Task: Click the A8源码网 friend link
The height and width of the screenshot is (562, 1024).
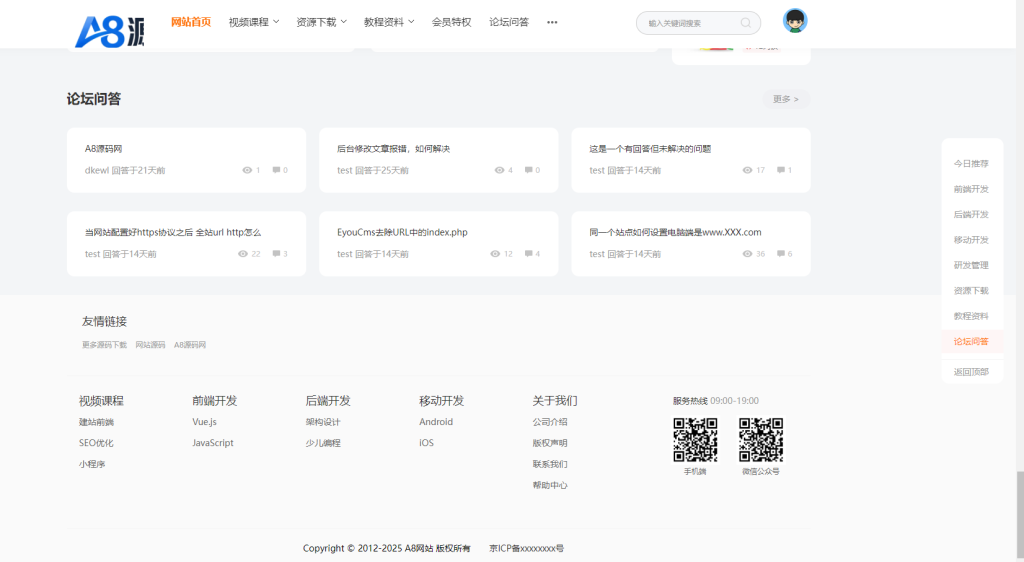Action: (x=190, y=345)
